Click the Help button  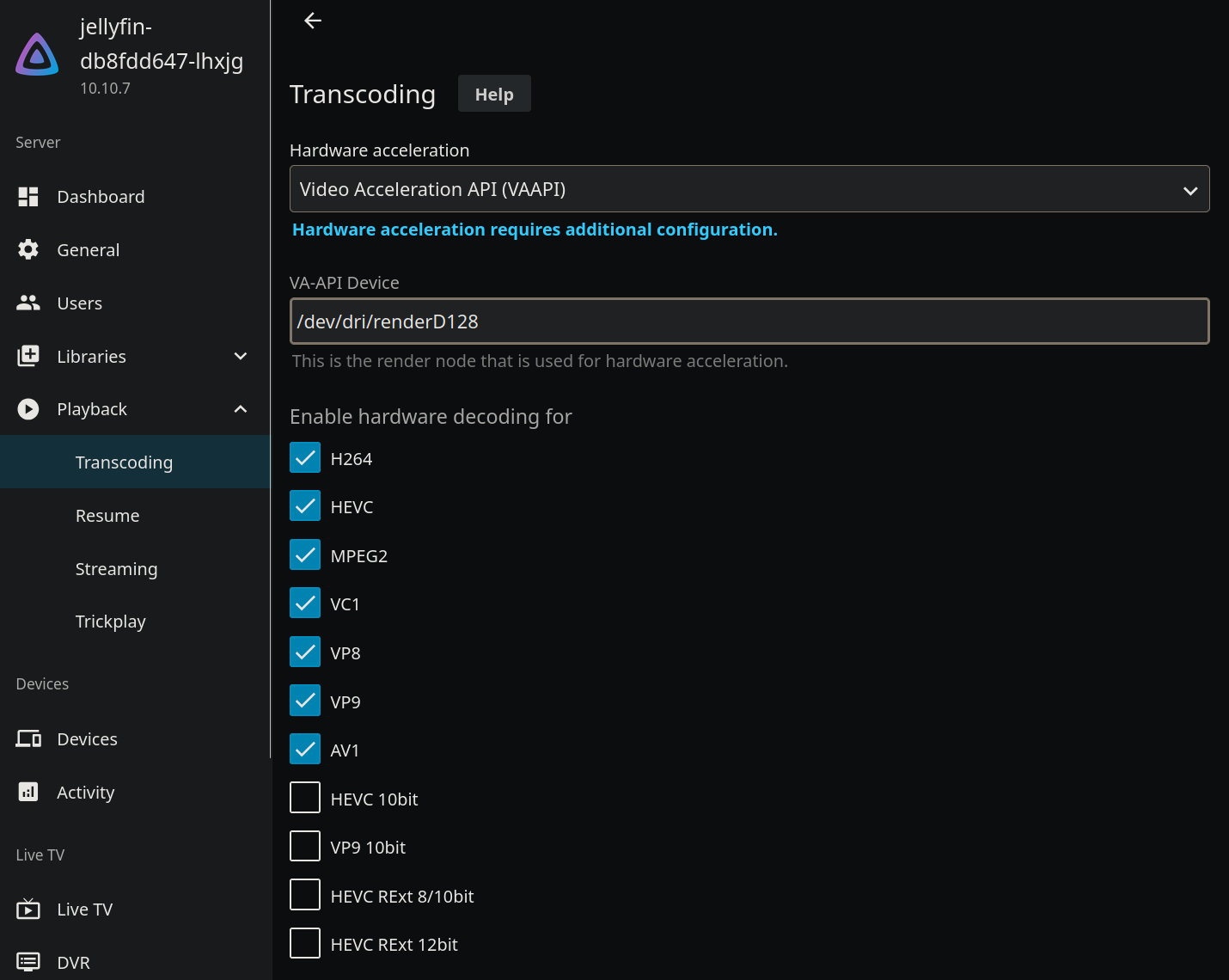click(494, 94)
